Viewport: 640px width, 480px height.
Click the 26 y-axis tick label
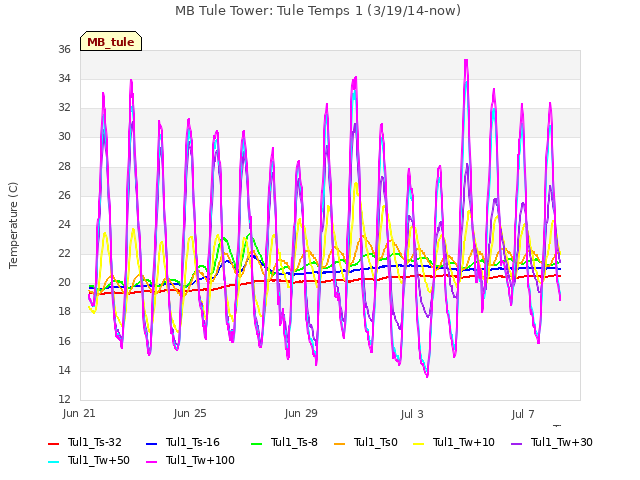point(64,196)
